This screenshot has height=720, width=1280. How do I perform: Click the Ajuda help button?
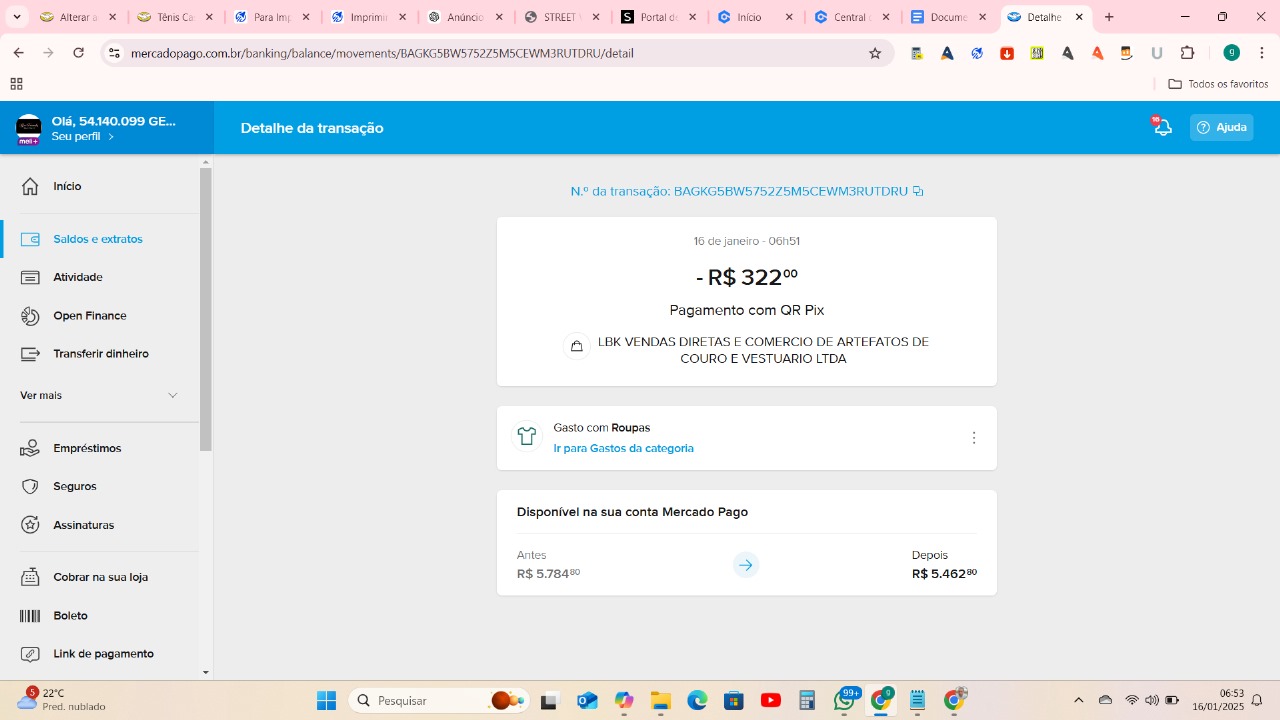pyautogui.click(x=1221, y=127)
